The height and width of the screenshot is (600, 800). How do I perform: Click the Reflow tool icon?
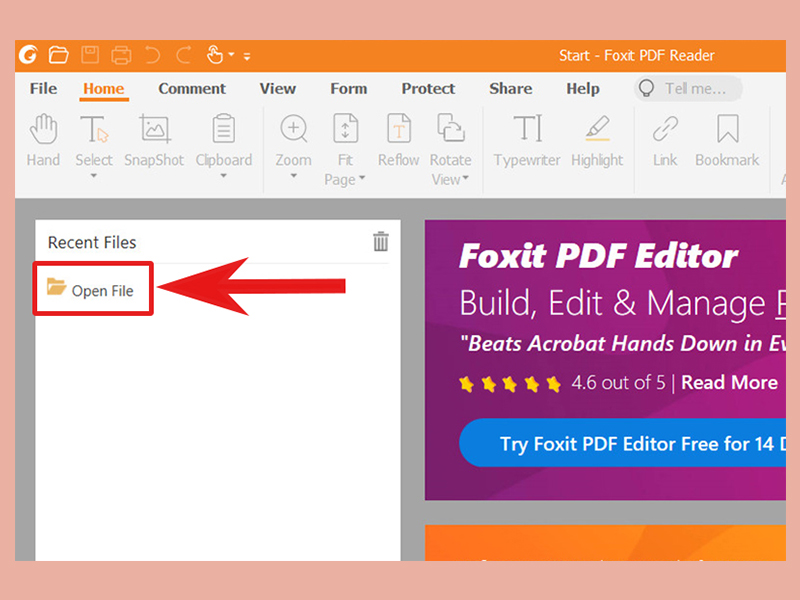pos(398,129)
